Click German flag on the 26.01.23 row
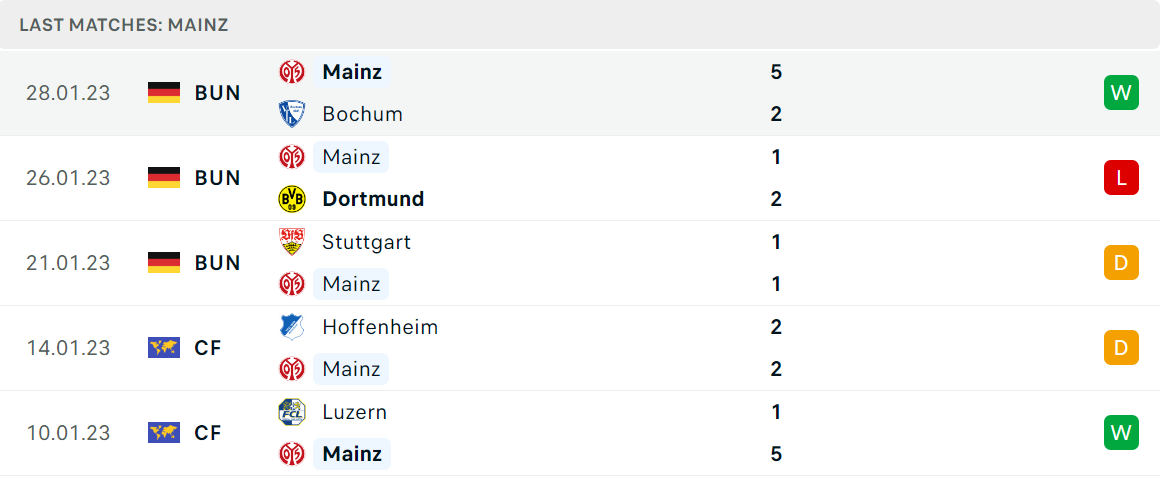This screenshot has width=1161, height=481. click(164, 178)
